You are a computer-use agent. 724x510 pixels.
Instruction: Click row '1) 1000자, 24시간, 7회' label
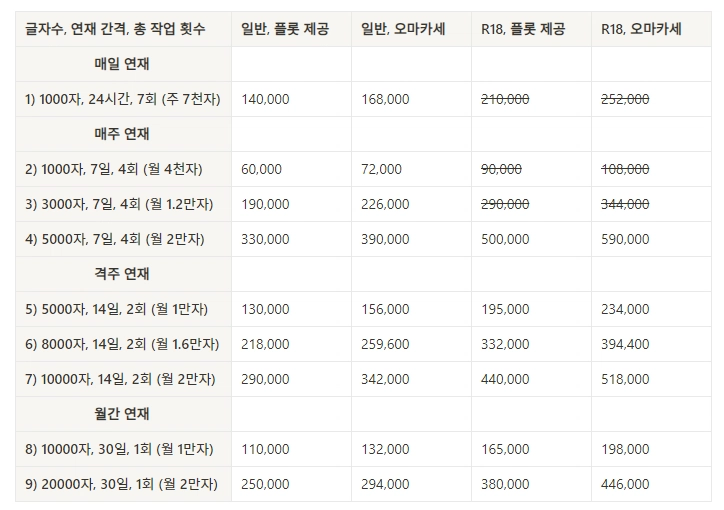[122, 99]
